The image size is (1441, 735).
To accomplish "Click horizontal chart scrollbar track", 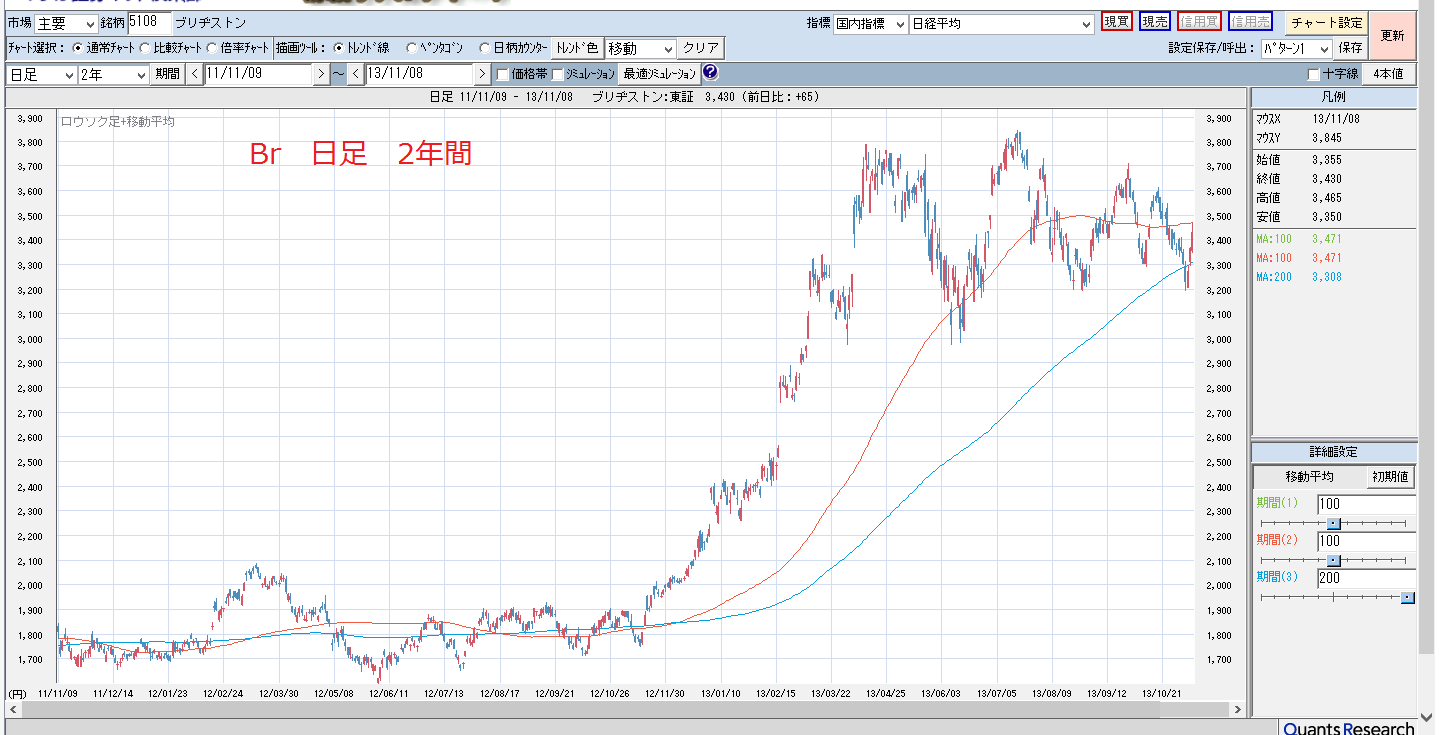I will (x=625, y=709).
